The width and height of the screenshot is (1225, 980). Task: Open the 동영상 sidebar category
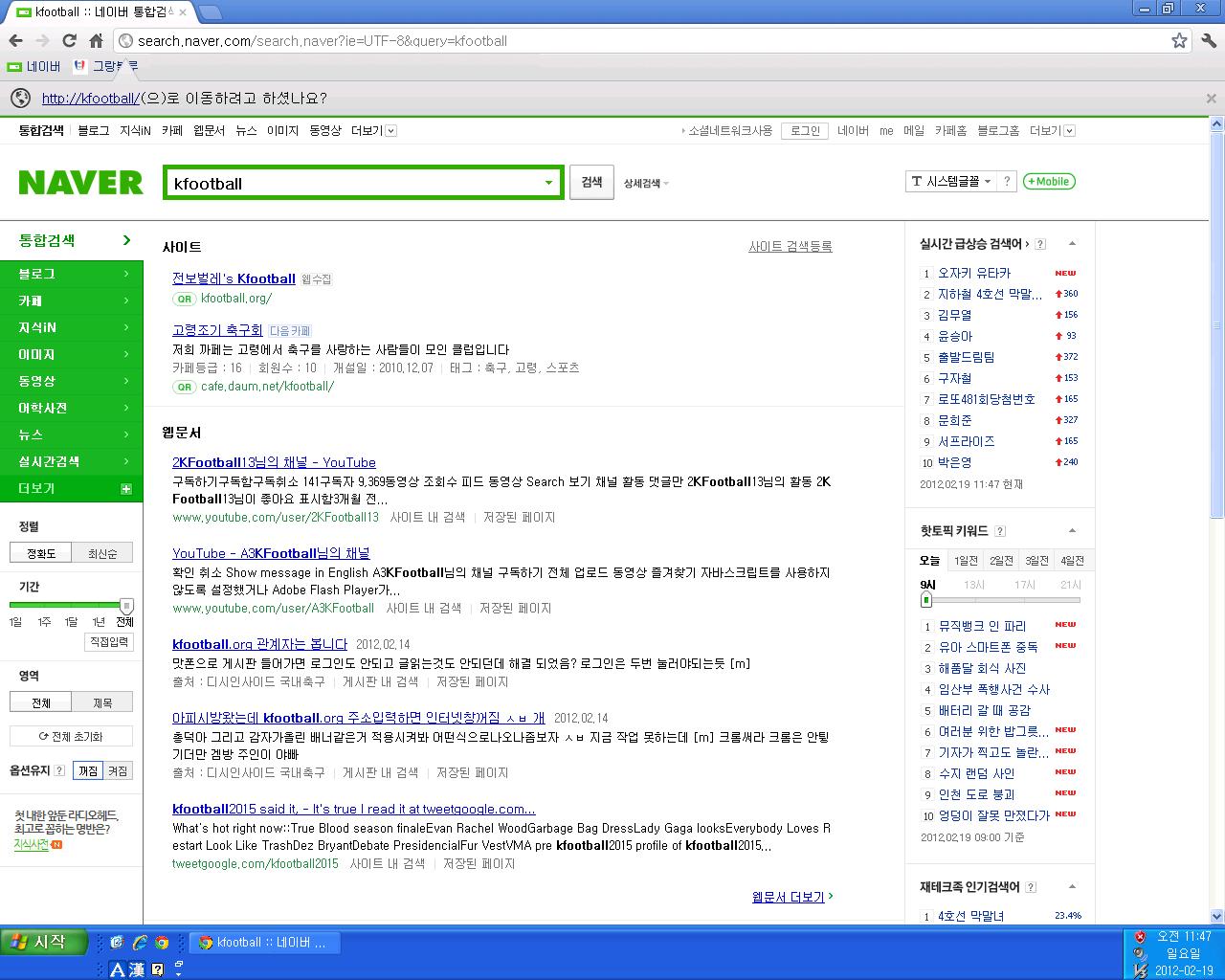72,381
